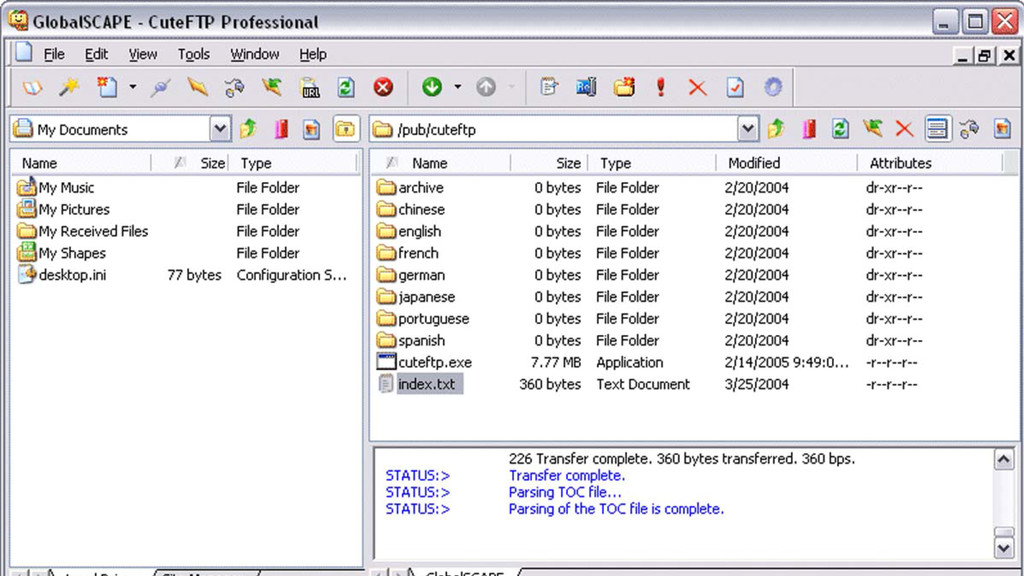
Task: Open the Tools menu
Action: click(193, 54)
